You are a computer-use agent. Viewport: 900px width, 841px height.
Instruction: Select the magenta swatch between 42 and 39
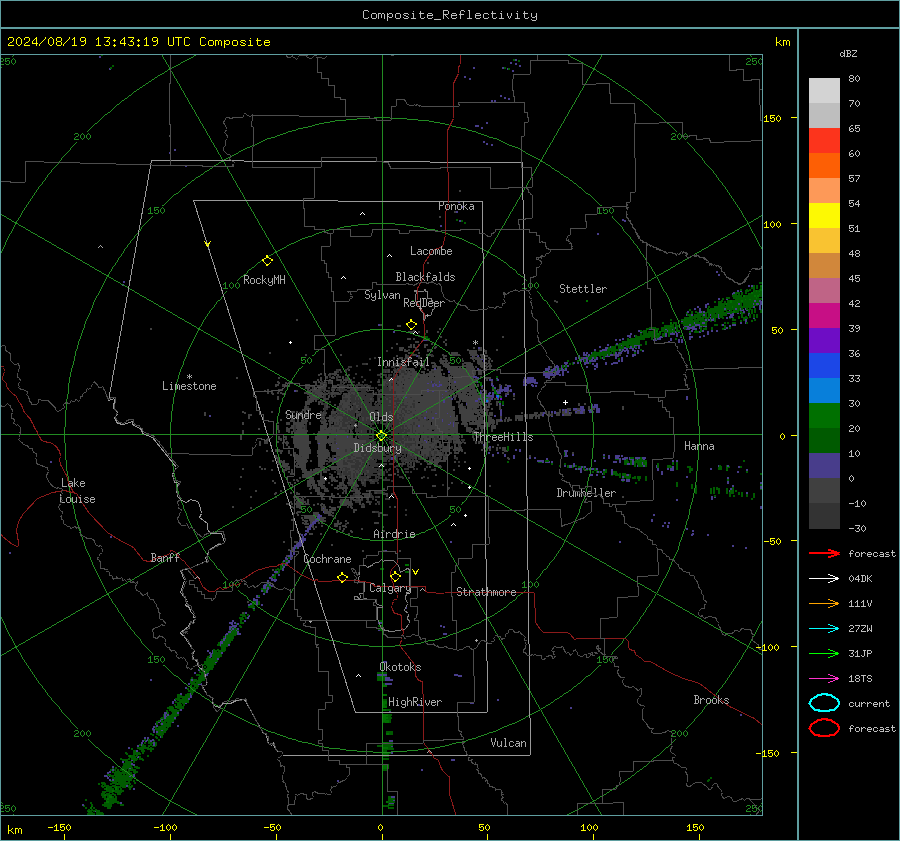[x=824, y=316]
